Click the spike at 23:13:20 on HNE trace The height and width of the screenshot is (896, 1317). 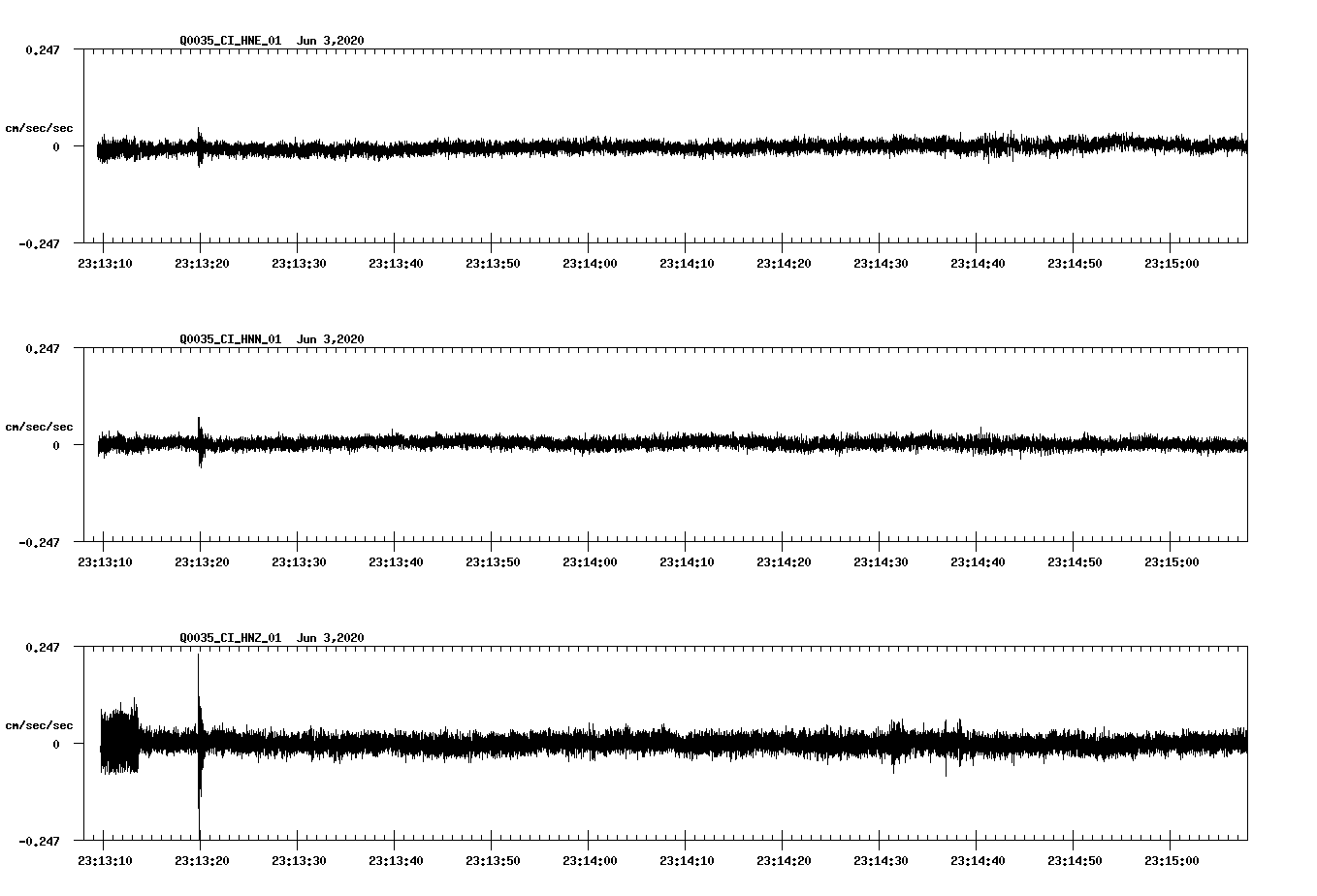(200, 147)
